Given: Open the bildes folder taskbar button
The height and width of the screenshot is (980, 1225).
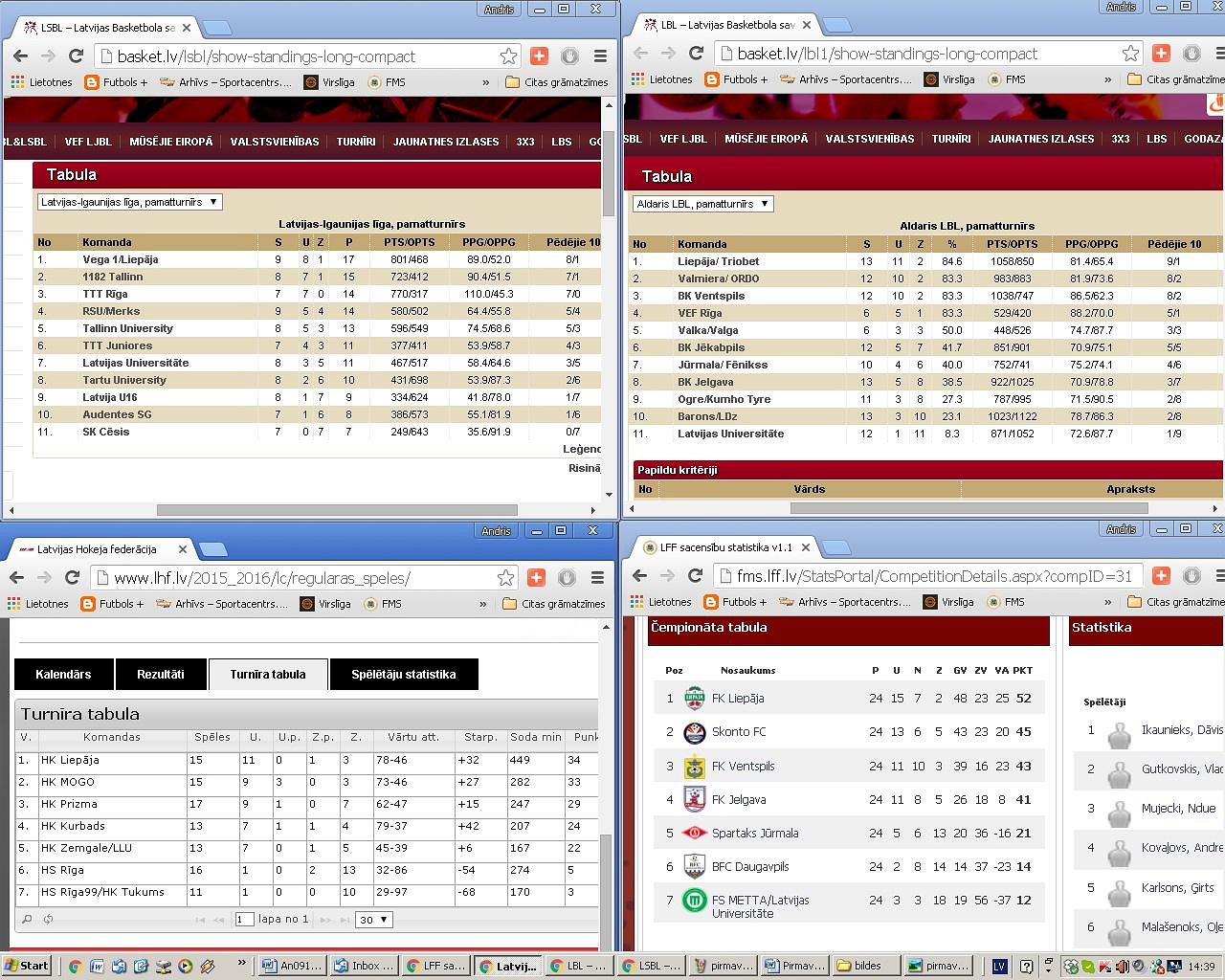Looking at the screenshot, I should (x=866, y=966).
